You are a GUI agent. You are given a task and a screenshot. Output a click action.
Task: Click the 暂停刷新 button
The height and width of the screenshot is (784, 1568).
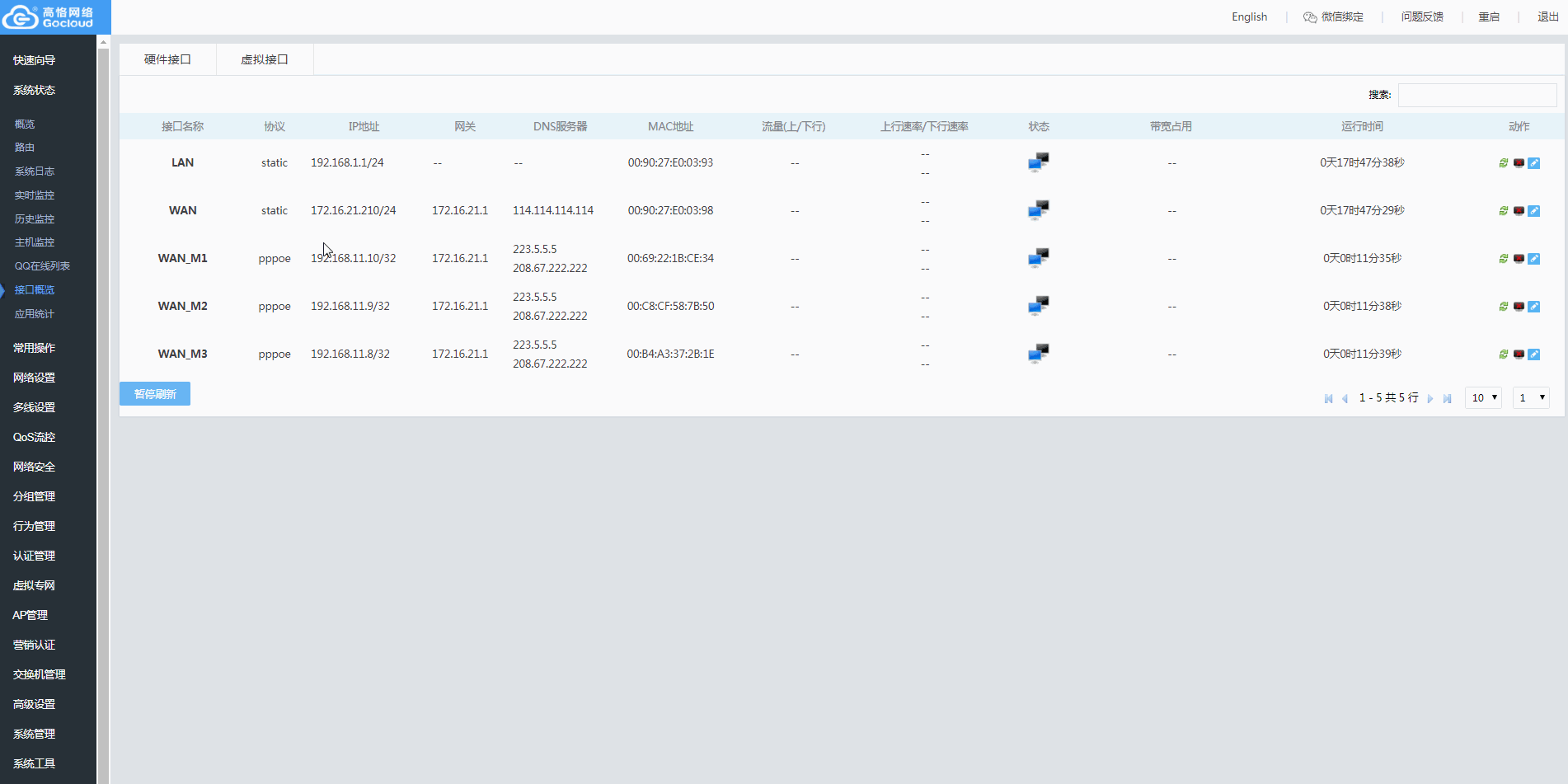click(x=155, y=394)
